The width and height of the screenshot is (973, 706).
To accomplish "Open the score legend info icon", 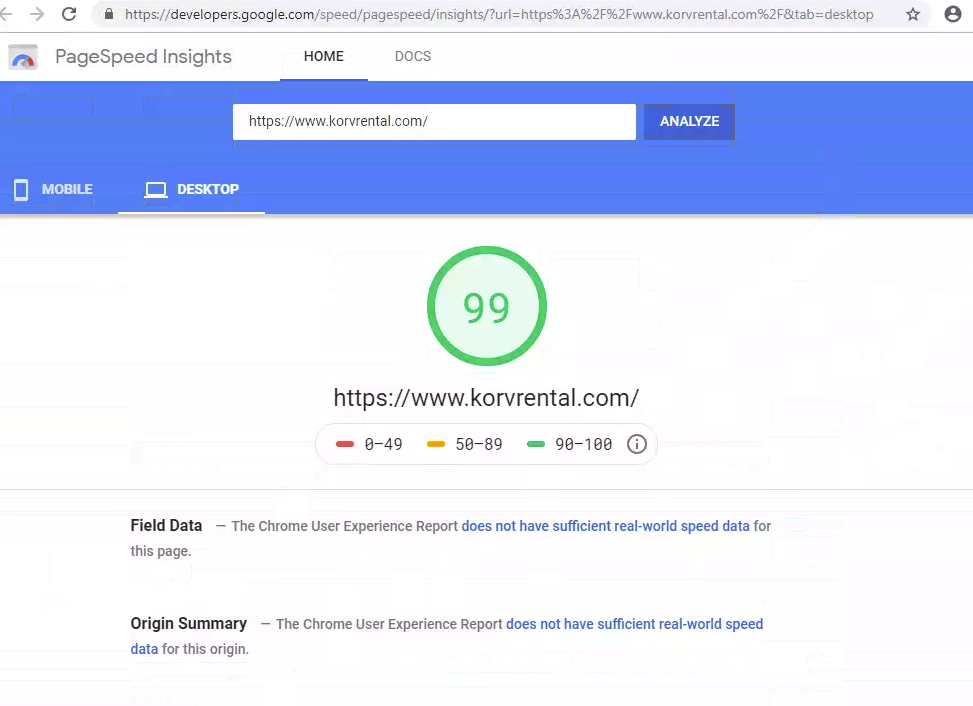I will coord(637,444).
